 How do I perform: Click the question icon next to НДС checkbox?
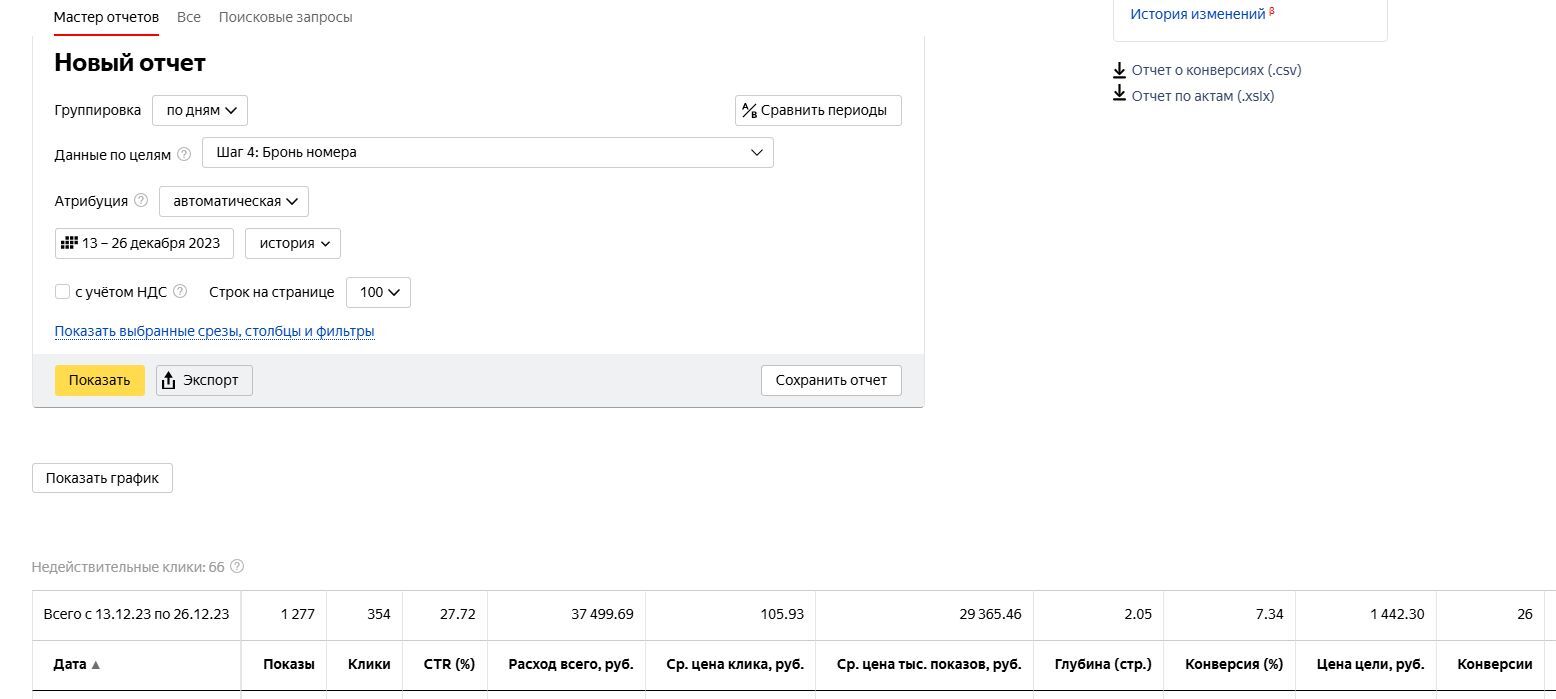coord(180,292)
